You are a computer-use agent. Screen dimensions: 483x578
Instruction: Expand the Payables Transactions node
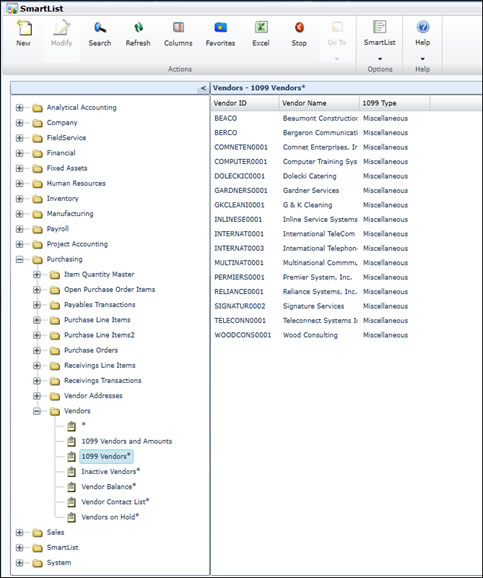click(x=37, y=305)
